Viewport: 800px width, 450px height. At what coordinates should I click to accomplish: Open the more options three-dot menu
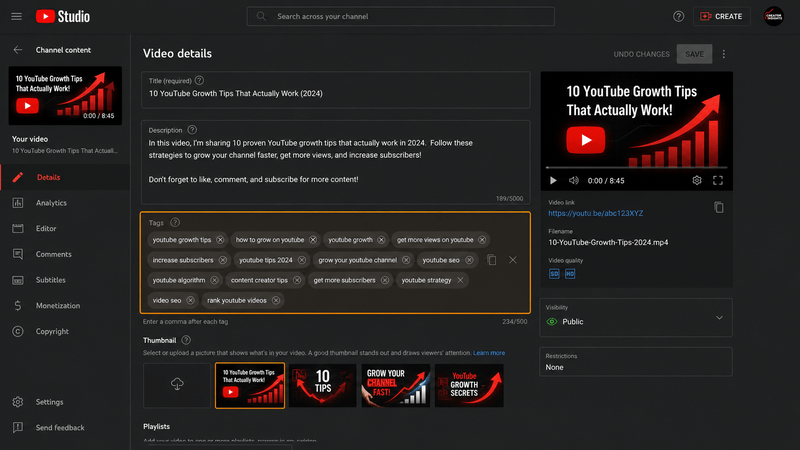(x=723, y=54)
